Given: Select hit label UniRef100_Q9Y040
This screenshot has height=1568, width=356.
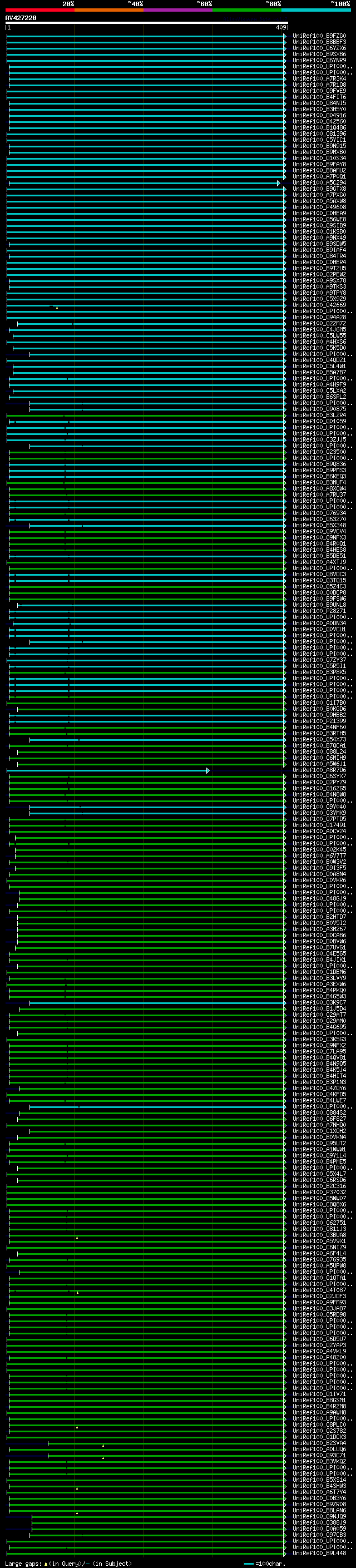Looking at the screenshot, I should 319,807.
